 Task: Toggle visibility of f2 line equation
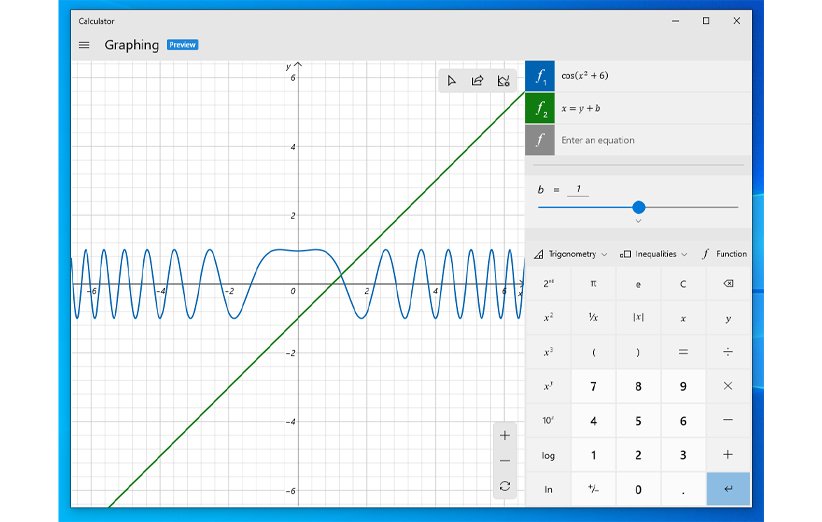point(540,108)
